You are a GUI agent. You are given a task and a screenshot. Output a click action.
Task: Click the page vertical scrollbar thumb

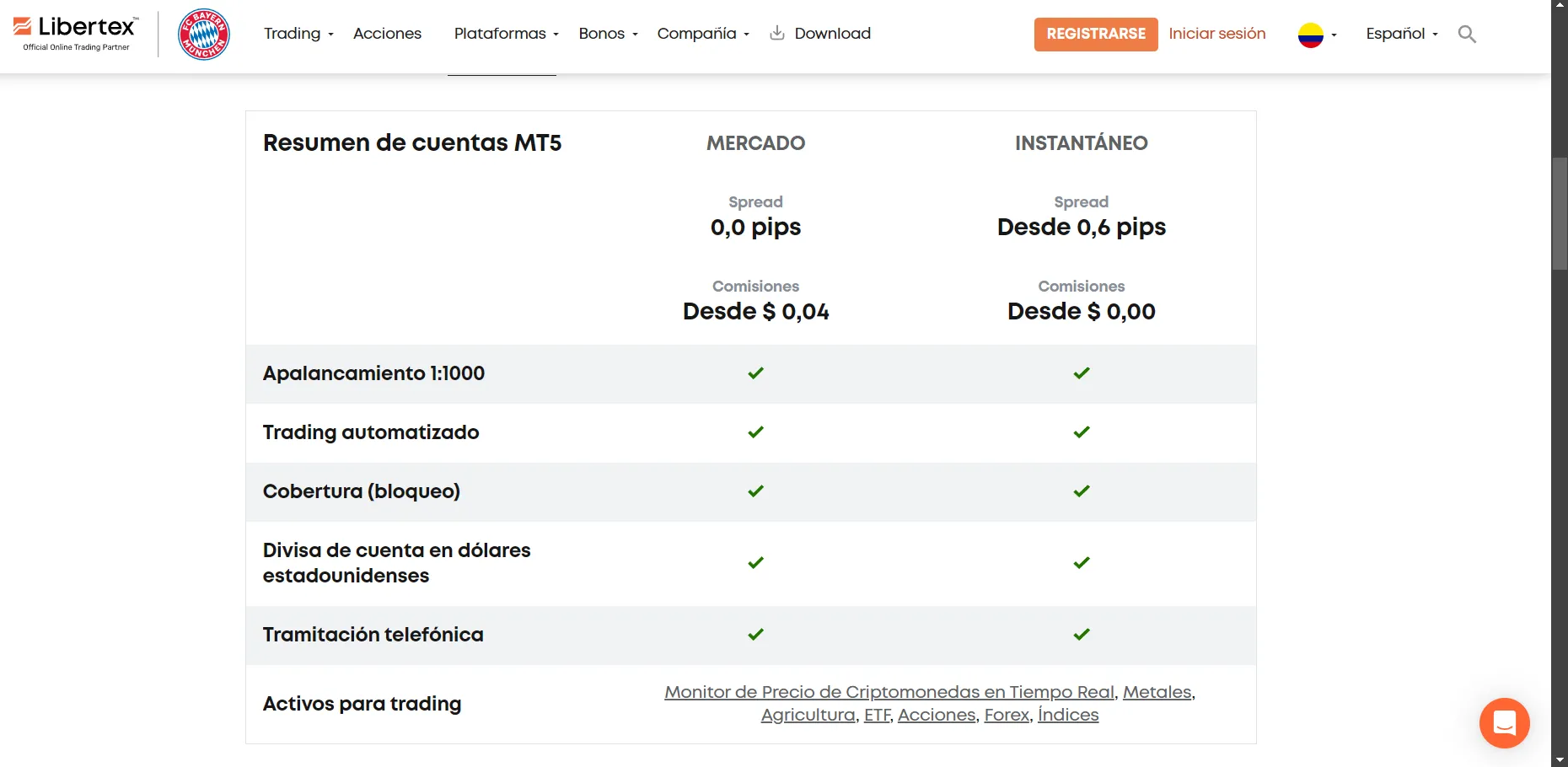coord(1560,213)
